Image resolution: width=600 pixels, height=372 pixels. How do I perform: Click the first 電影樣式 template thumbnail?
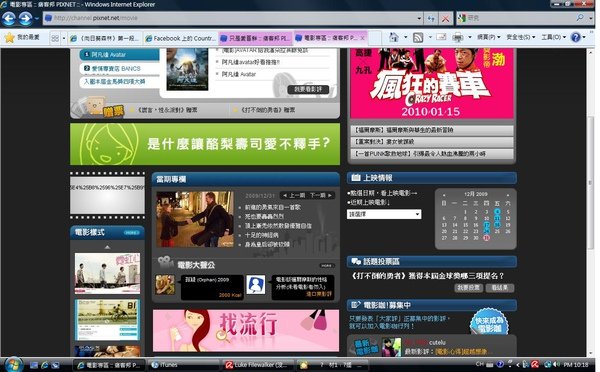[x=107, y=273]
